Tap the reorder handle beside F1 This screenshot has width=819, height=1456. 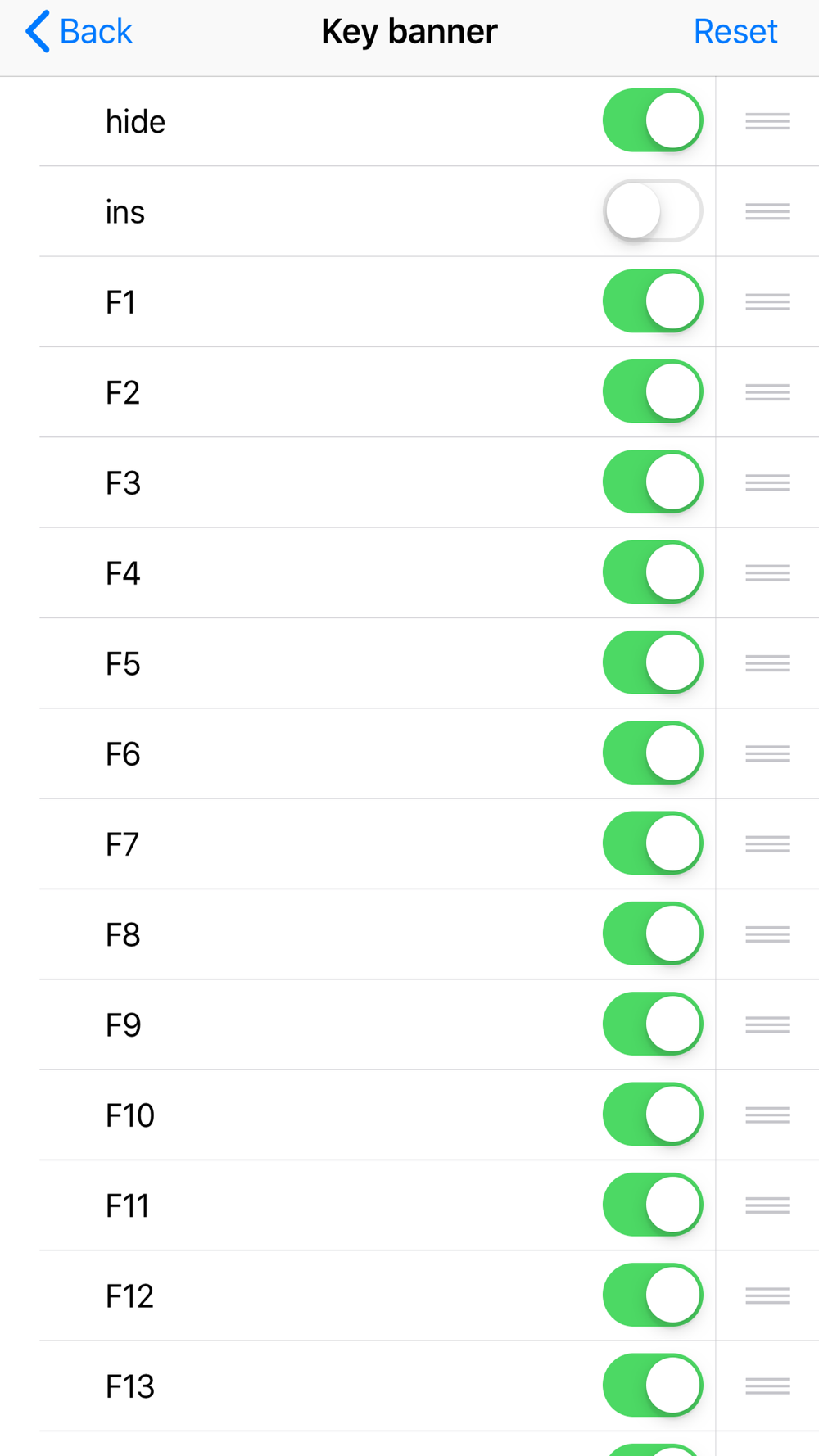pos(767,301)
